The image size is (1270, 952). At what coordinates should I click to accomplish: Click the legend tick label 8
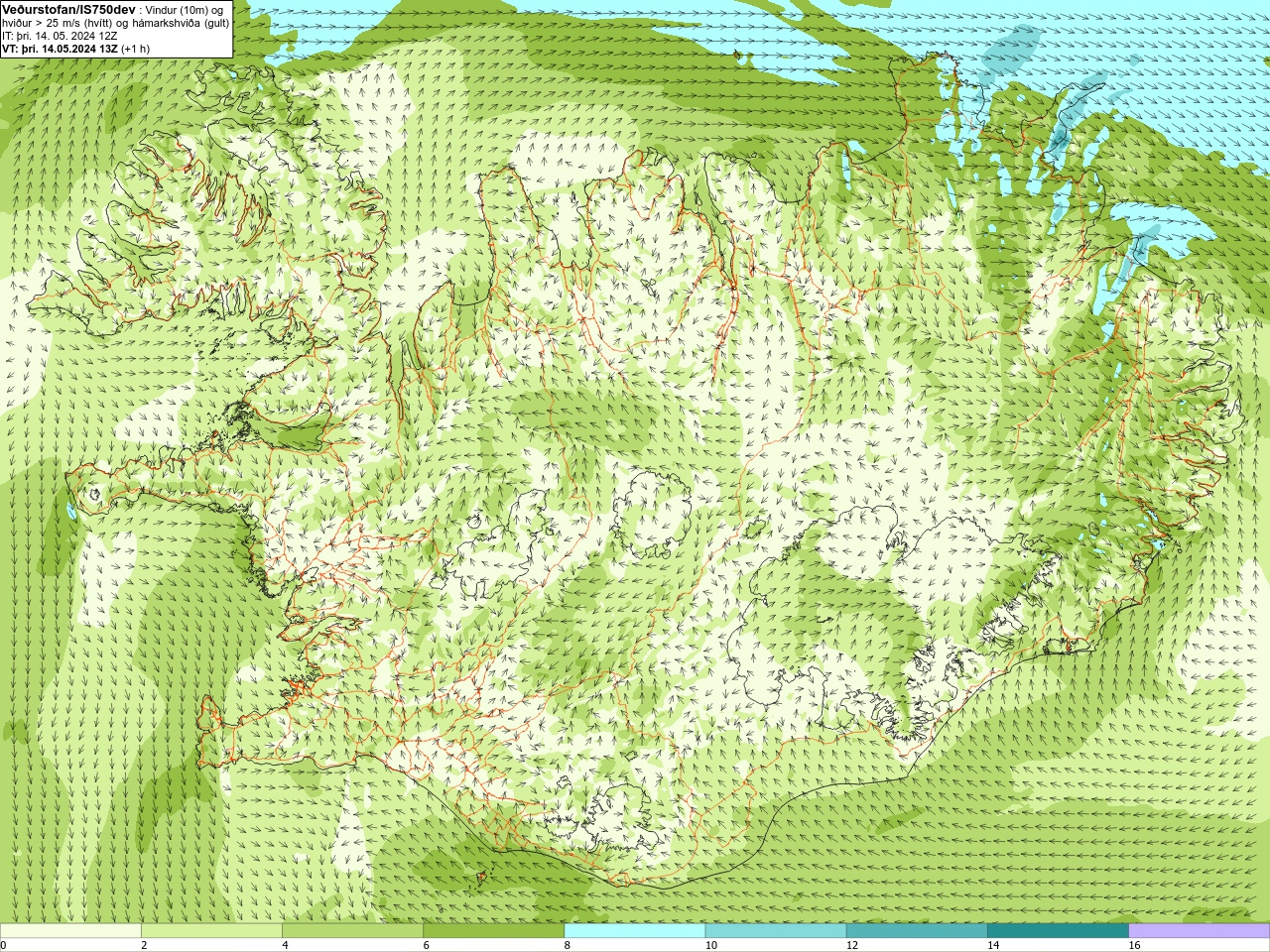pos(567,945)
